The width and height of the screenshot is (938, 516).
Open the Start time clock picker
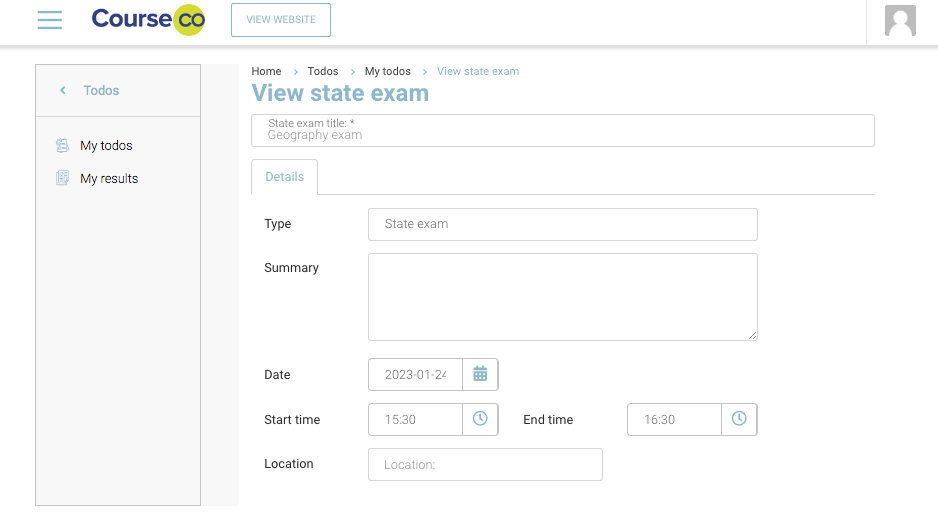pyautogui.click(x=480, y=419)
